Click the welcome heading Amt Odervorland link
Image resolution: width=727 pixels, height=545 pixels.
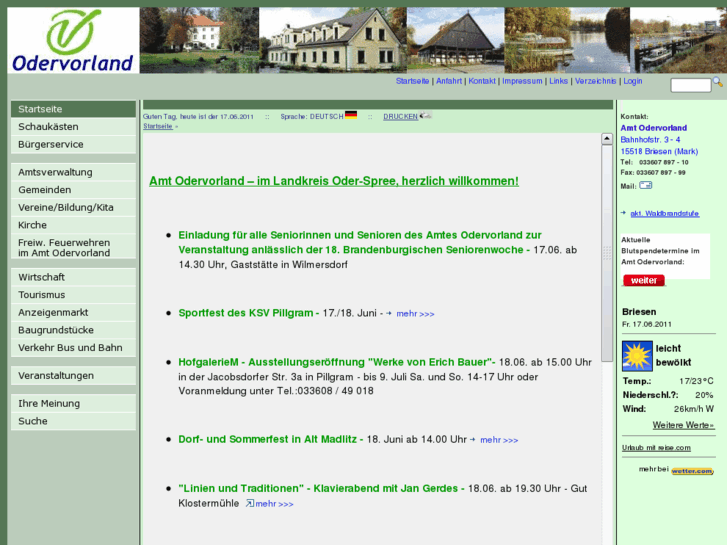click(x=334, y=181)
